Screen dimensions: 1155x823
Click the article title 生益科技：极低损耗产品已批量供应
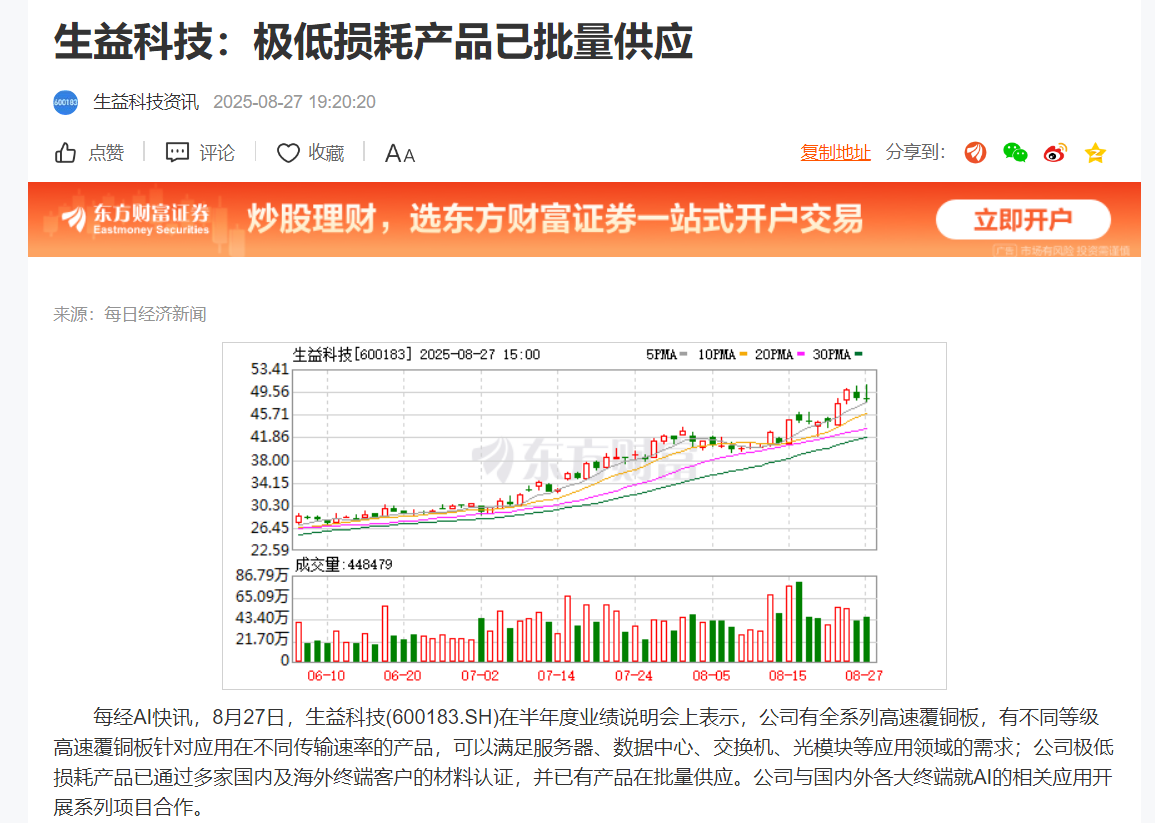[x=373, y=41]
